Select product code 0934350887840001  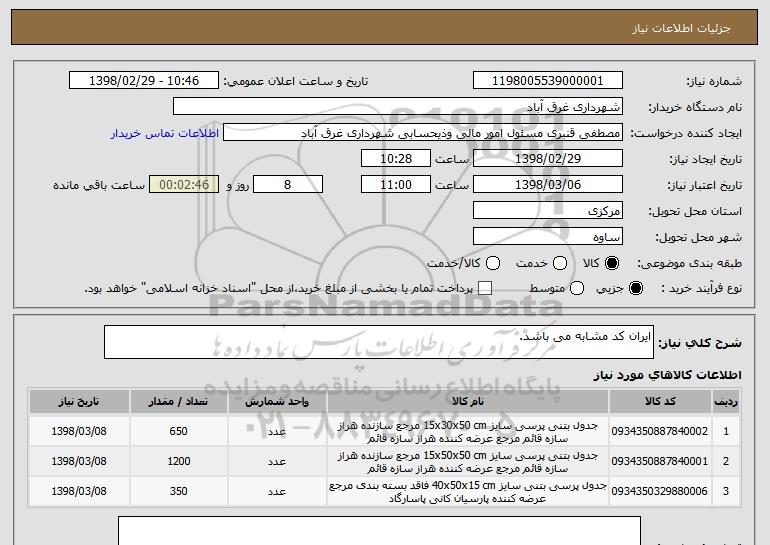pyautogui.click(x=660, y=462)
